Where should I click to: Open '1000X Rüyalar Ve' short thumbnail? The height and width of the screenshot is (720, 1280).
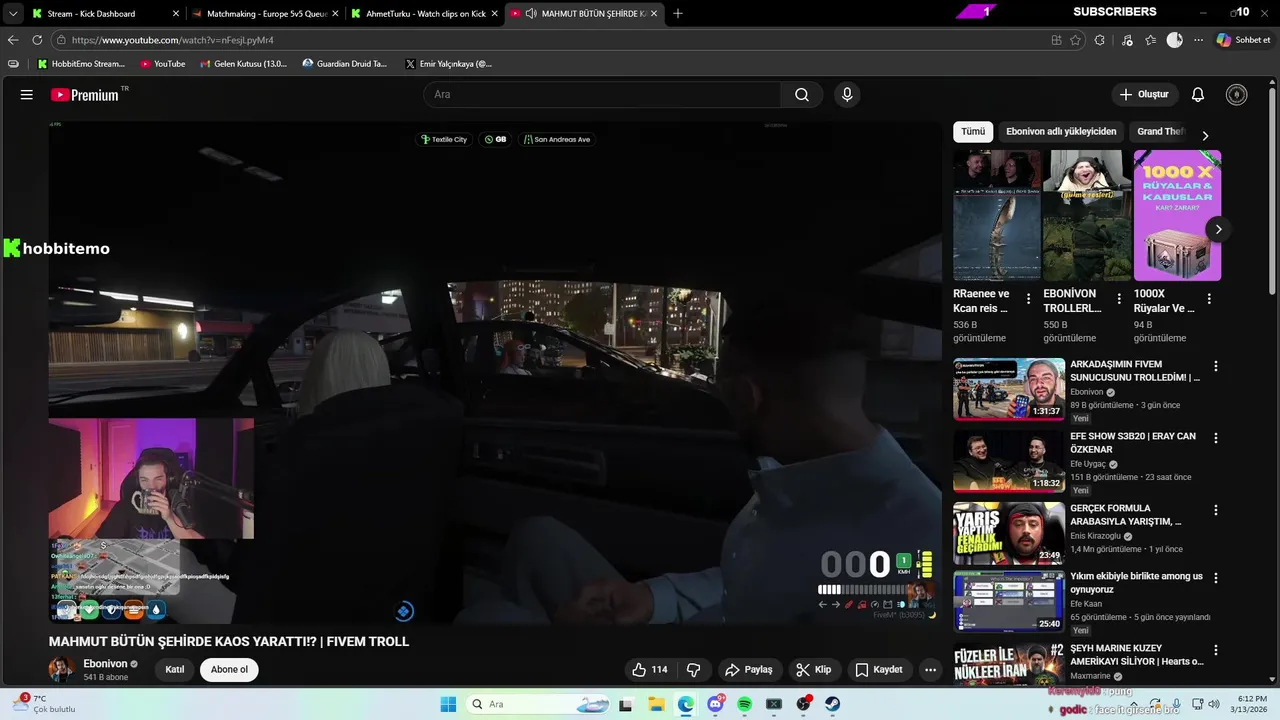(1177, 215)
